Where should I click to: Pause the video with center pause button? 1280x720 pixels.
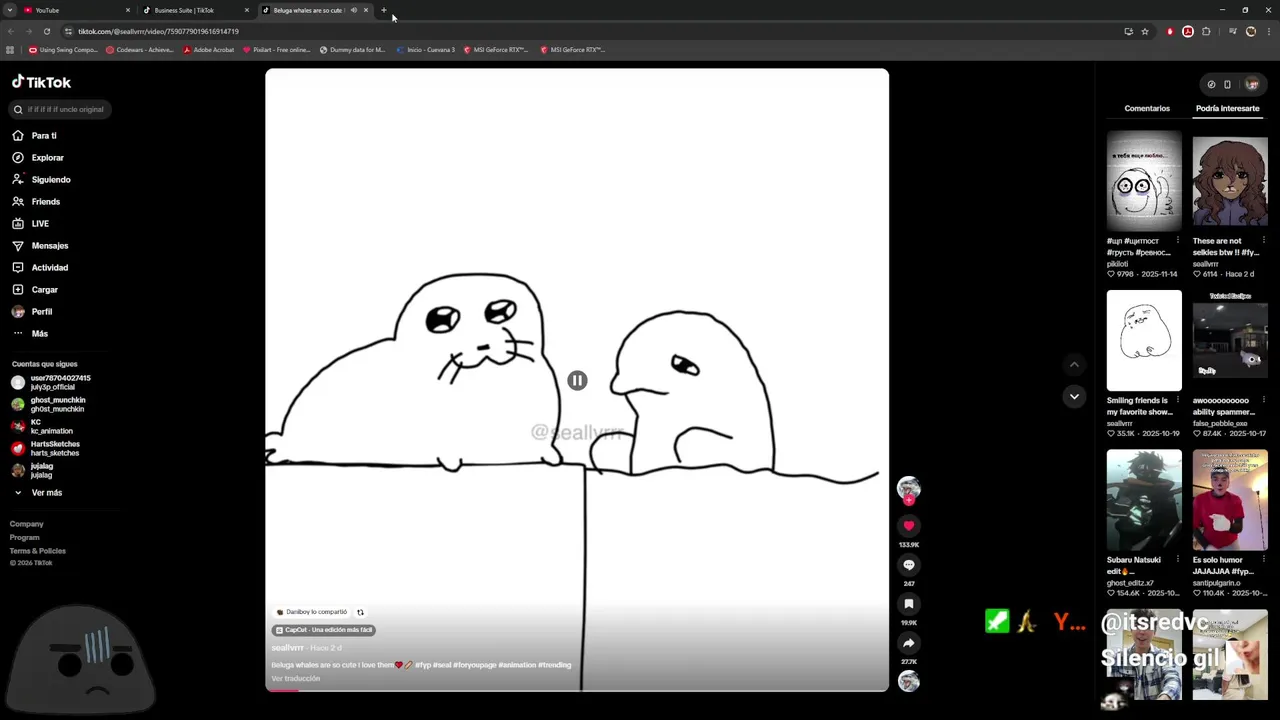point(577,380)
